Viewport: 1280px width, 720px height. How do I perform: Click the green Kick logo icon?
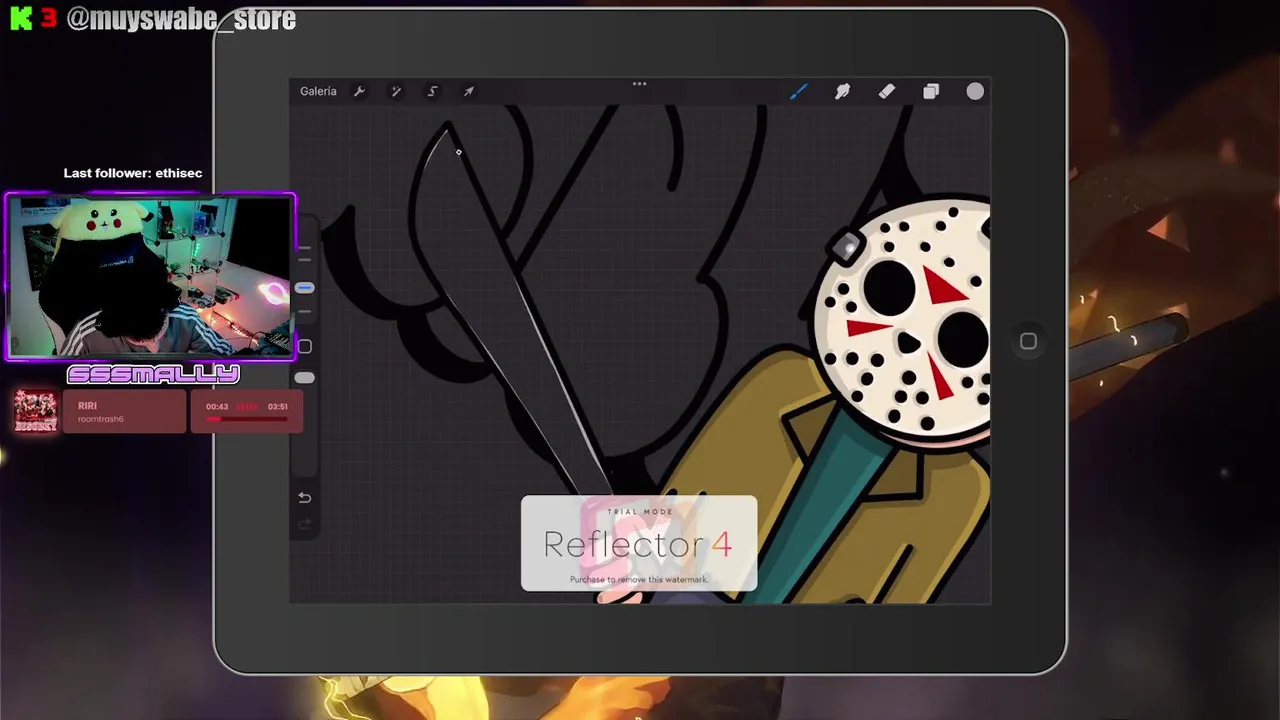21,19
